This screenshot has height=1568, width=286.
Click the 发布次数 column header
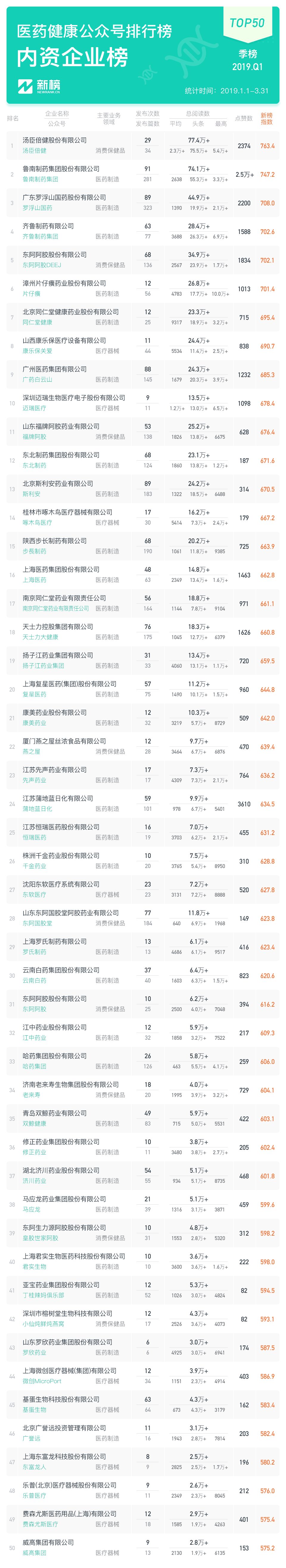coord(147,114)
